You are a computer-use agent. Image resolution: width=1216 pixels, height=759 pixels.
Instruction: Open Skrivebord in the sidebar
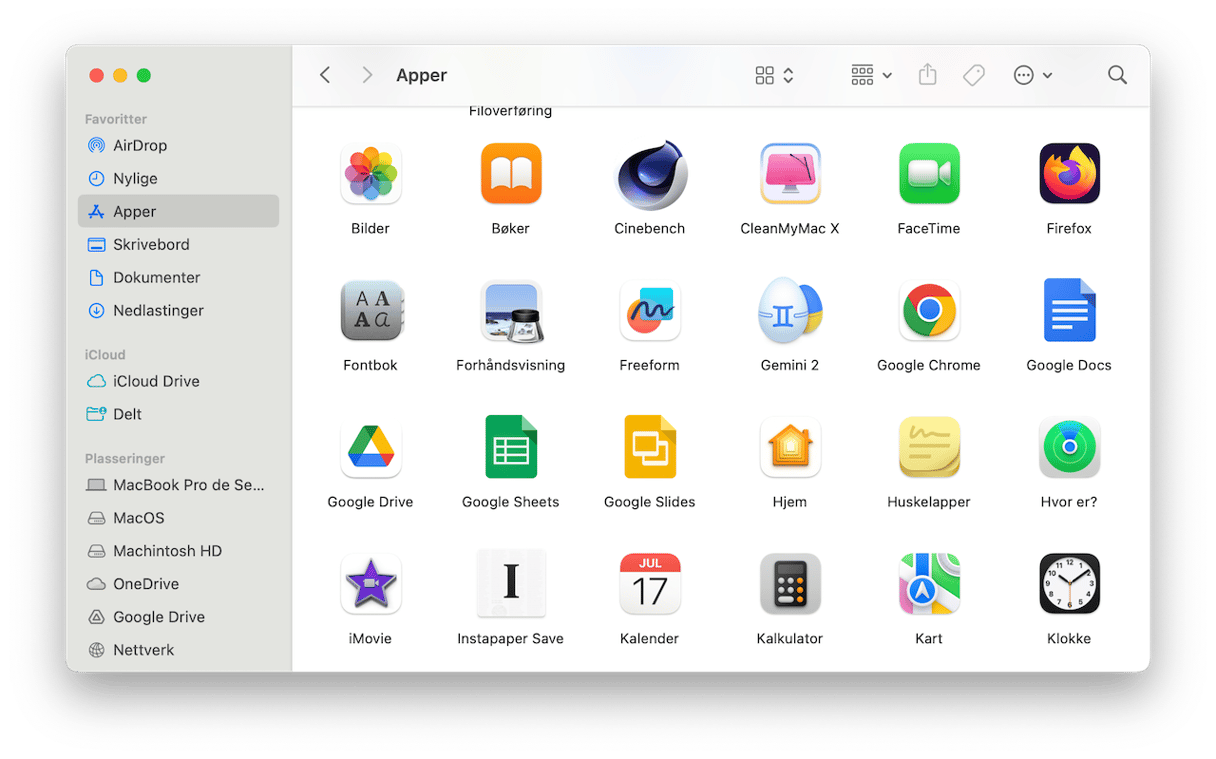click(178, 244)
